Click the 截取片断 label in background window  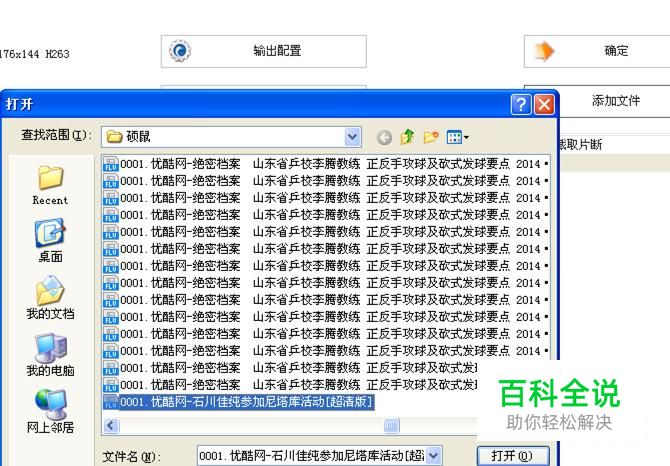581,145
